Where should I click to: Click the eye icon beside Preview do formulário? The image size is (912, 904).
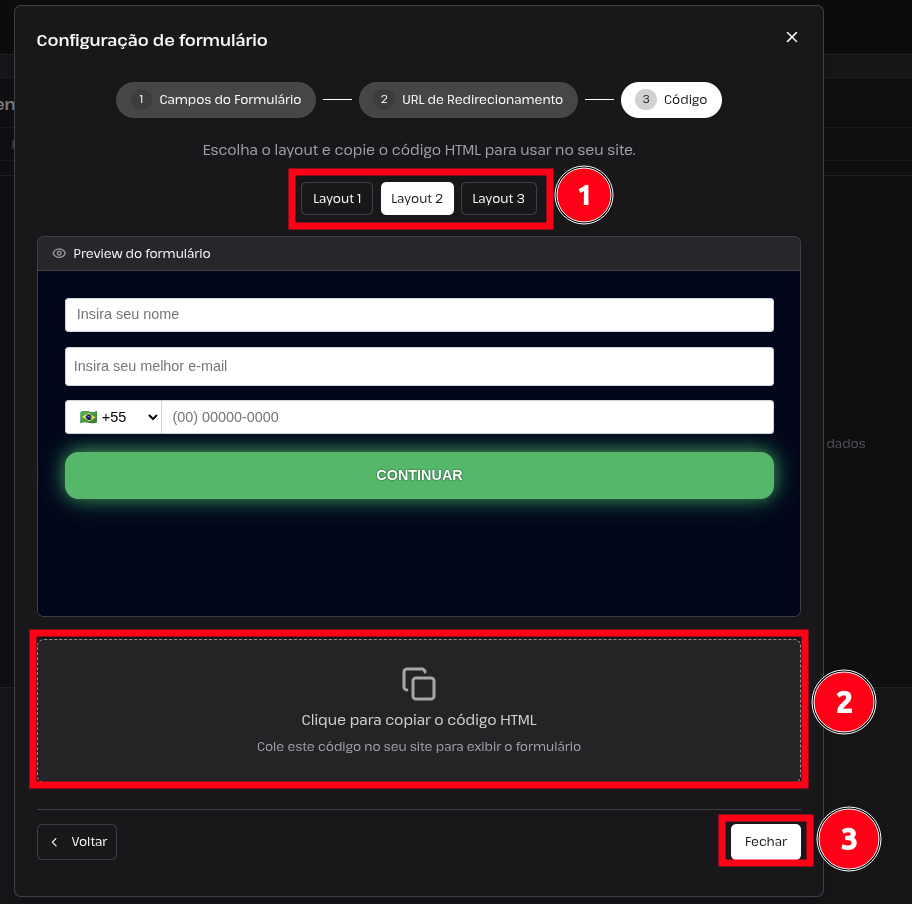coord(59,254)
